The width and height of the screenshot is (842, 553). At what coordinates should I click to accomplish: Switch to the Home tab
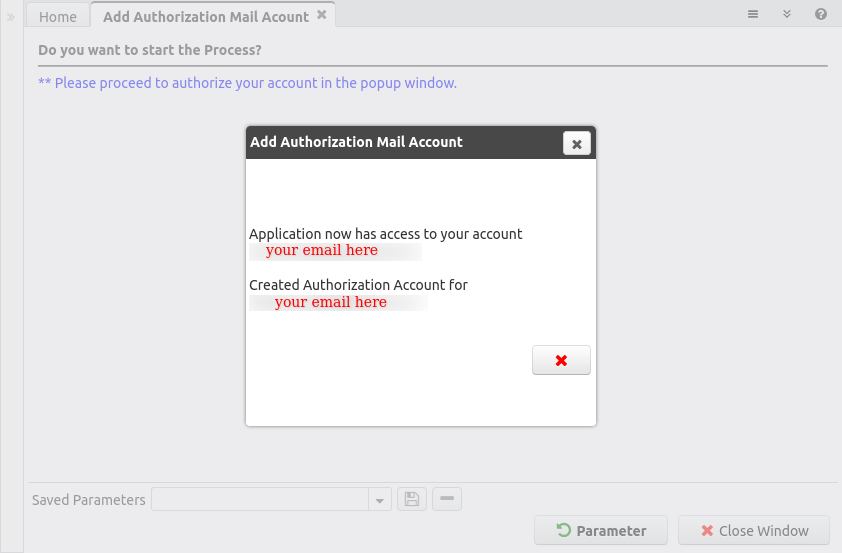(58, 17)
